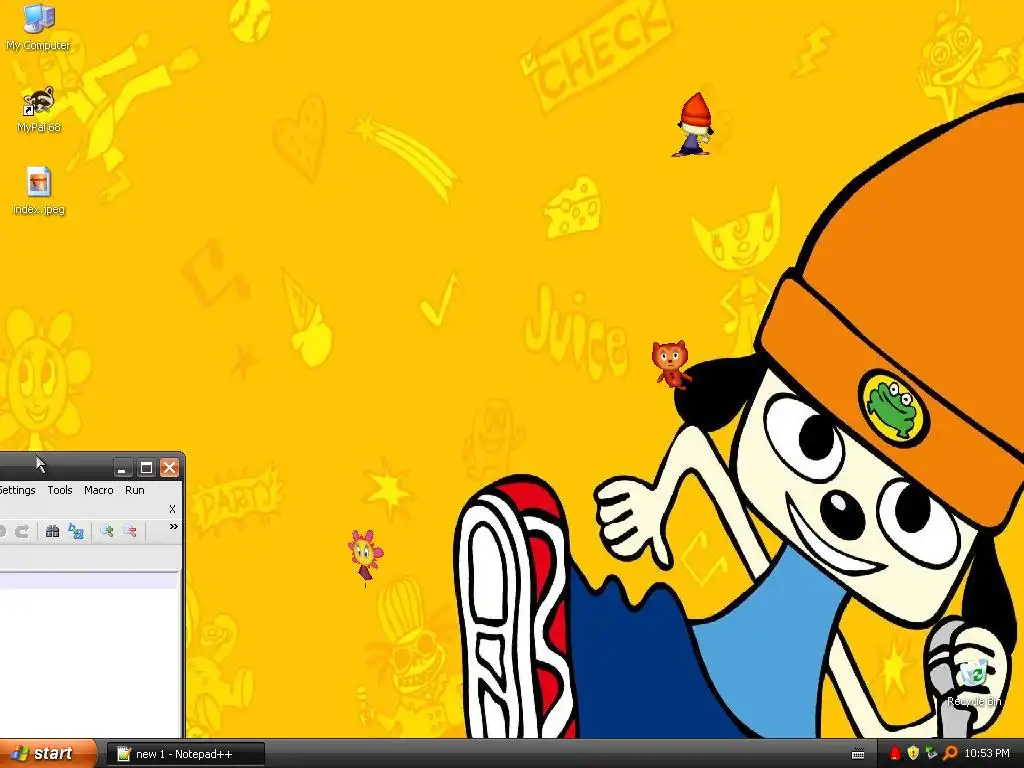The image size is (1024, 768).
Task: Select the MyPal 68 browser shortcut
Action: (x=39, y=110)
